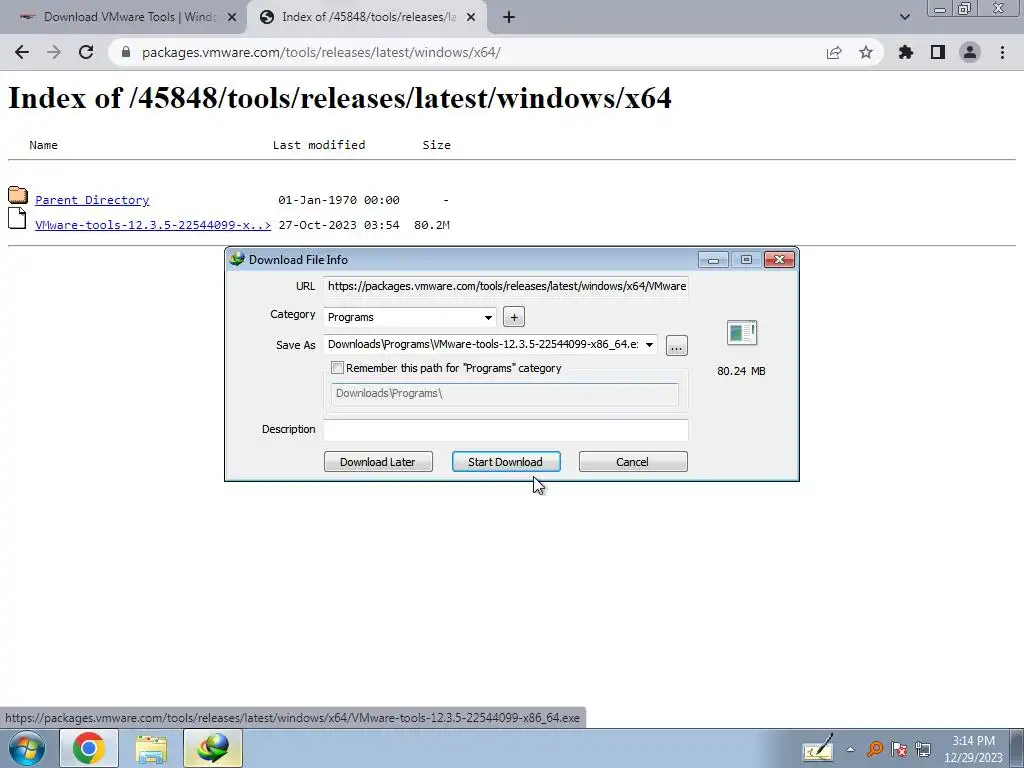Add a new category with the plus button
Viewport: 1024px width, 768px height.
(x=514, y=317)
